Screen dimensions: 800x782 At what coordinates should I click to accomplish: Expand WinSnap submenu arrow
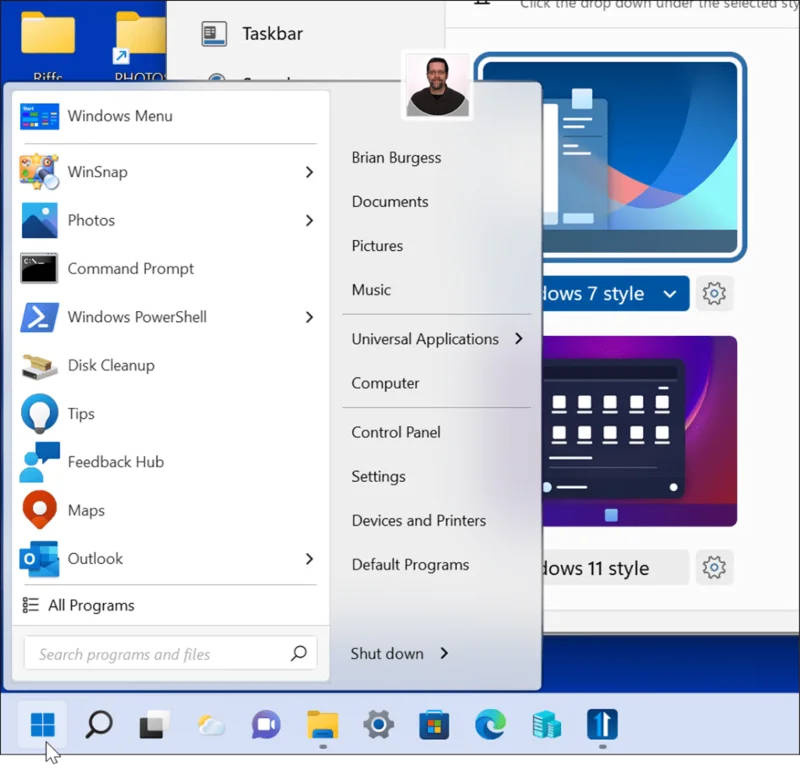tap(309, 172)
